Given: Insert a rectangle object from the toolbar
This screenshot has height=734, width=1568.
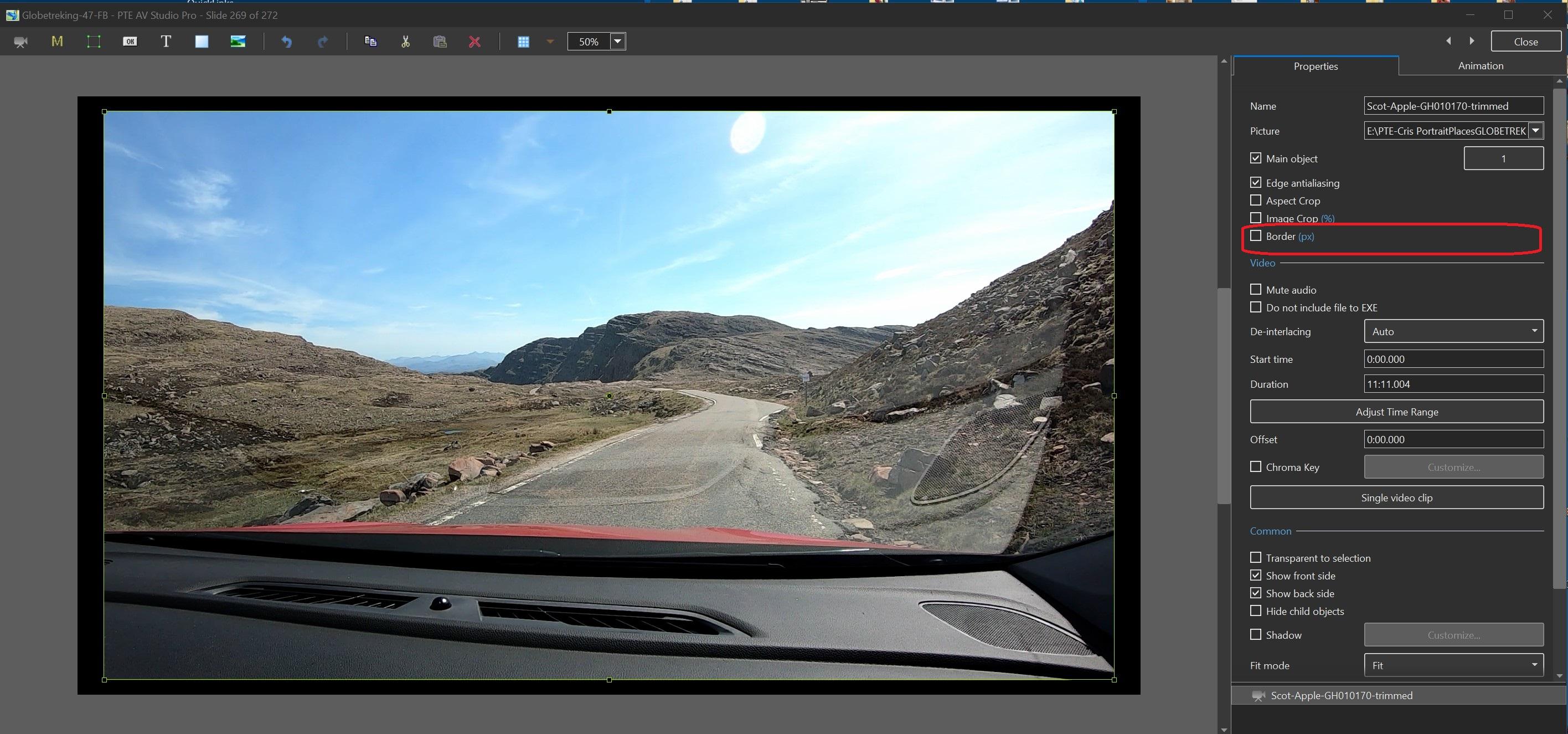Looking at the screenshot, I should coord(202,42).
